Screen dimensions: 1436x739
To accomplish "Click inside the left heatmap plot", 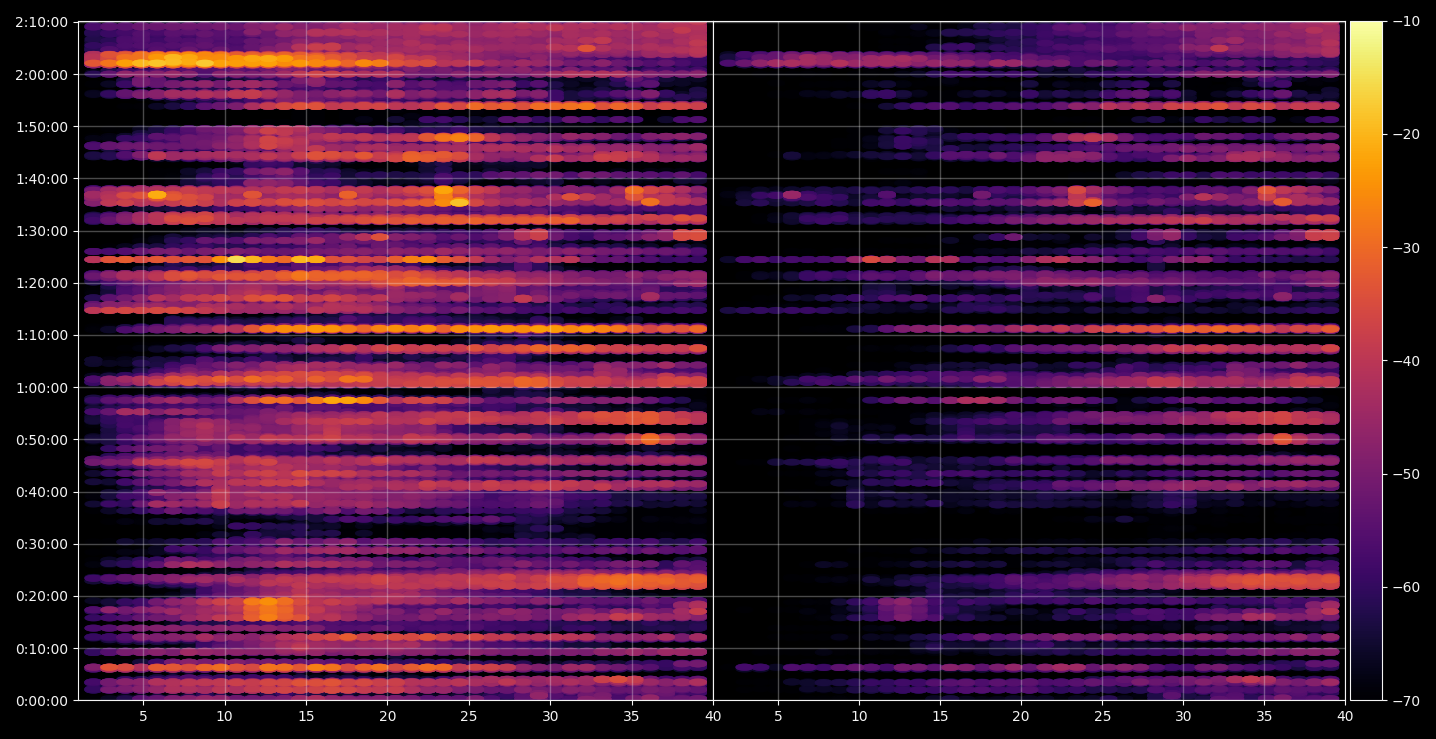I will point(394,361).
